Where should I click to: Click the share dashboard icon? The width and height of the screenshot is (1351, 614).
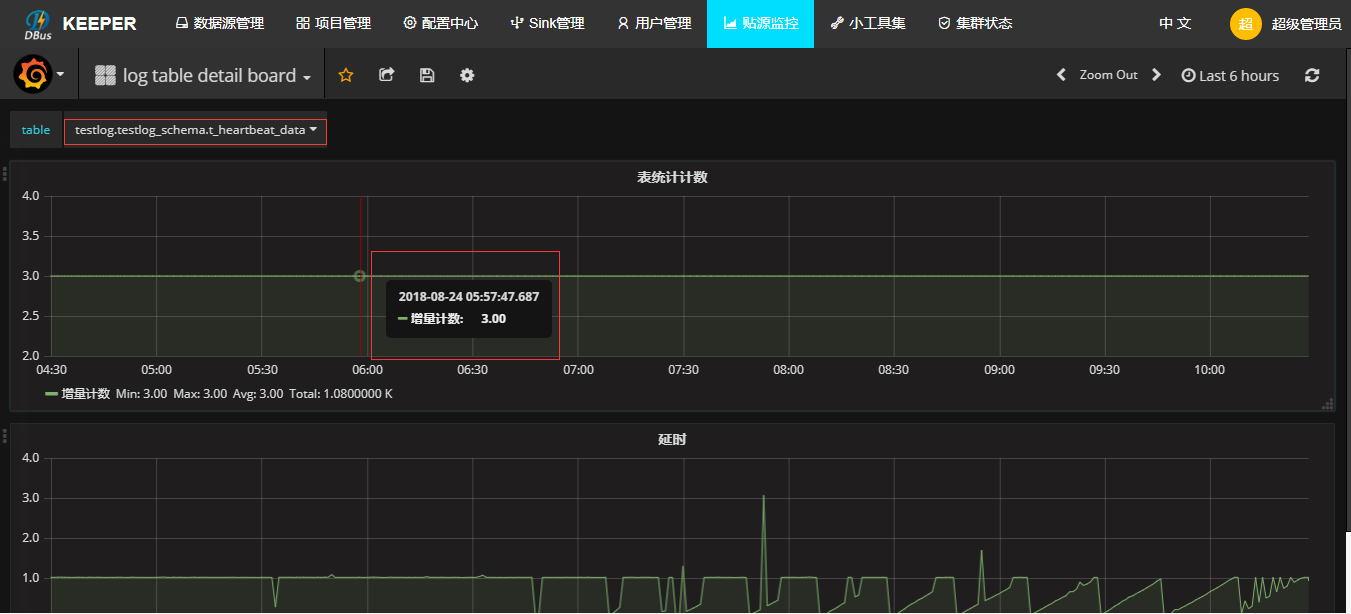click(x=386, y=75)
